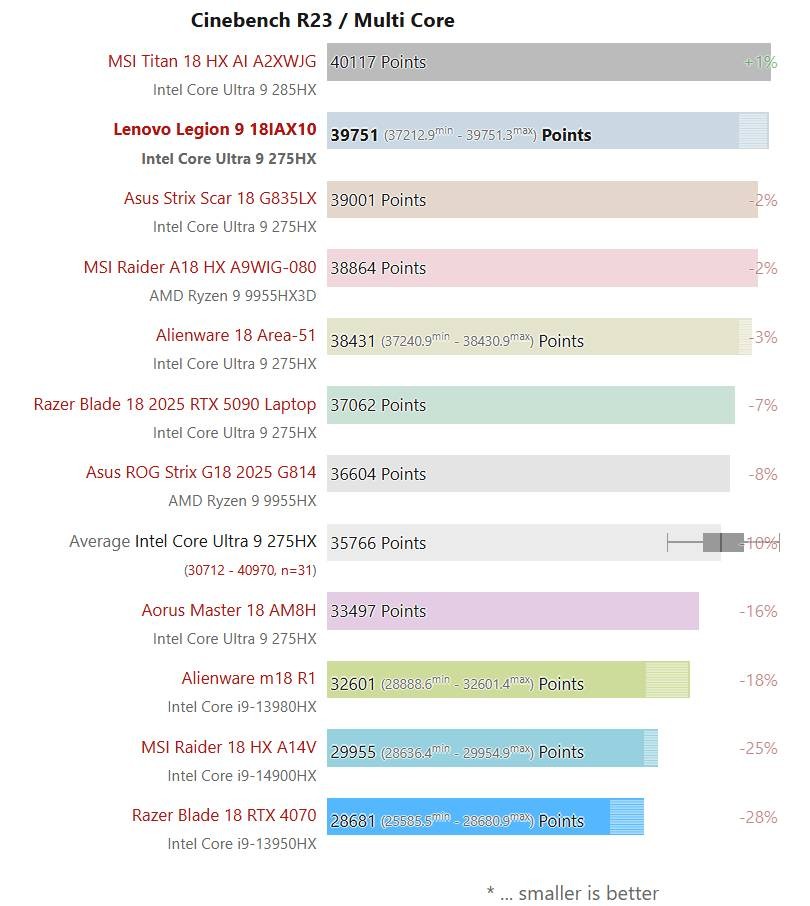Image resolution: width=810 pixels, height=906 pixels.
Task: Open the Alienware 18 Area-51 link
Action: coord(236,335)
